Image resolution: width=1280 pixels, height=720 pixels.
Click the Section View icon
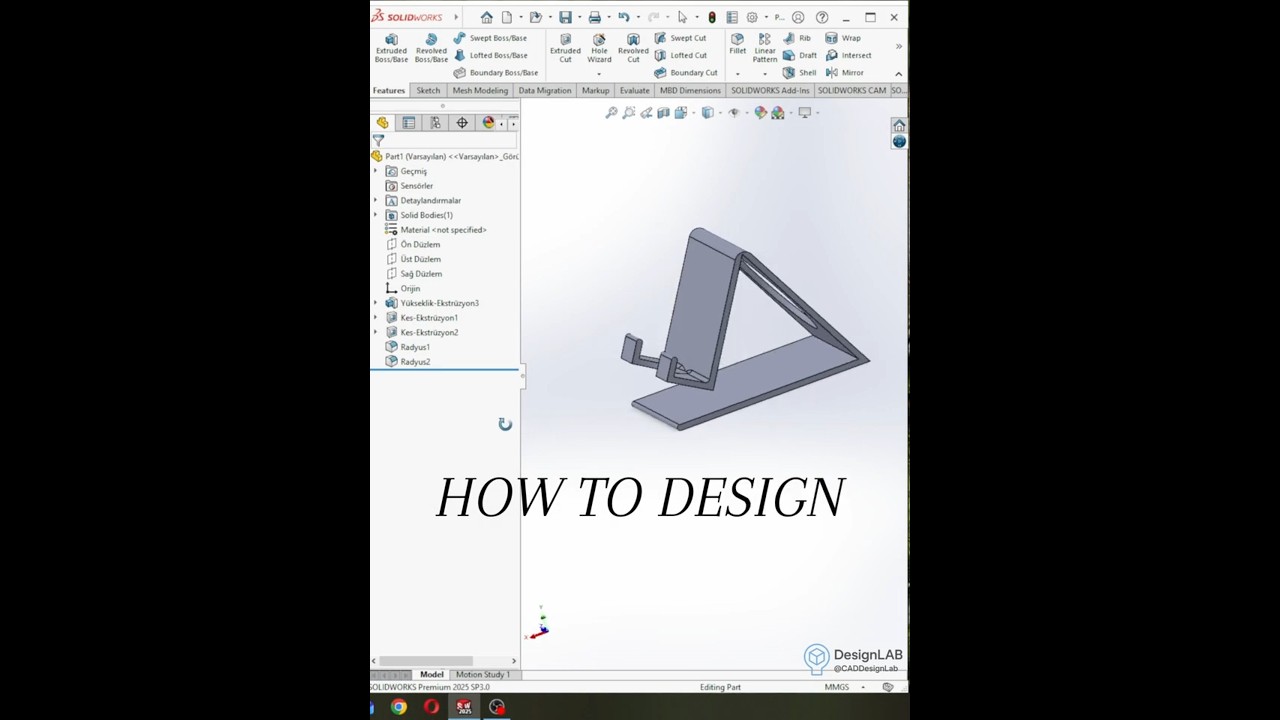click(x=663, y=113)
